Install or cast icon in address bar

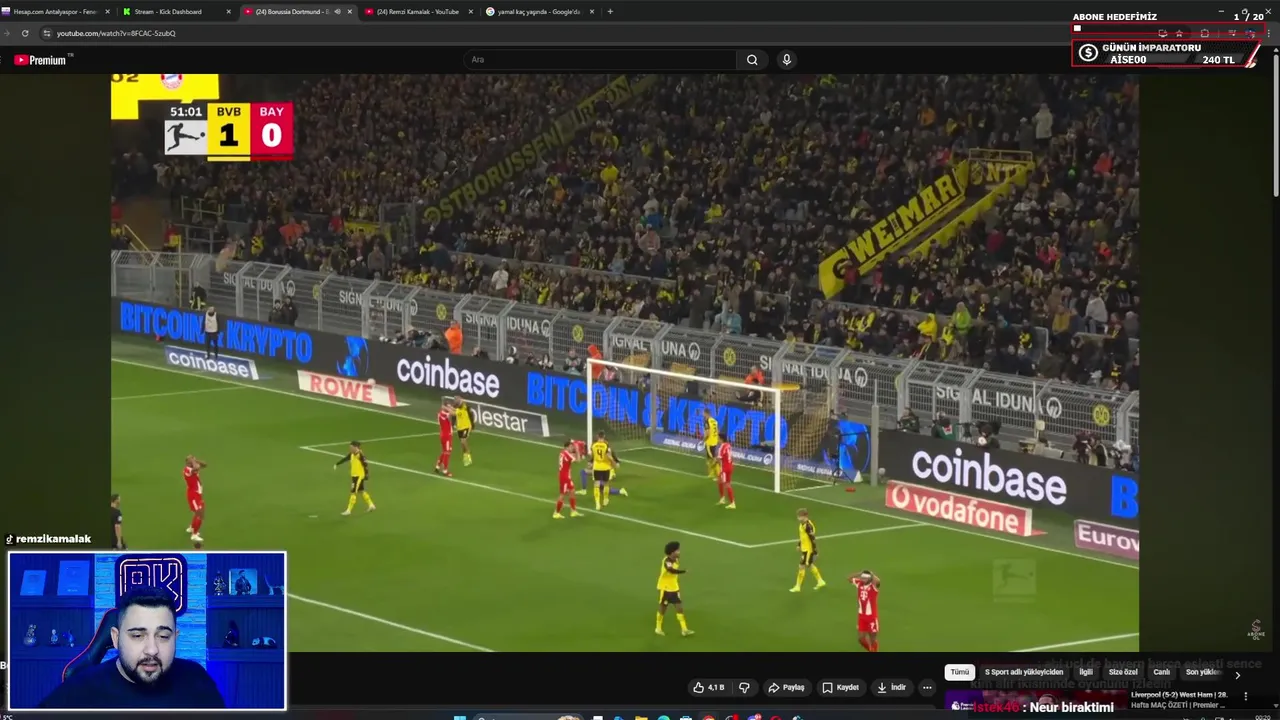[x=1162, y=33]
